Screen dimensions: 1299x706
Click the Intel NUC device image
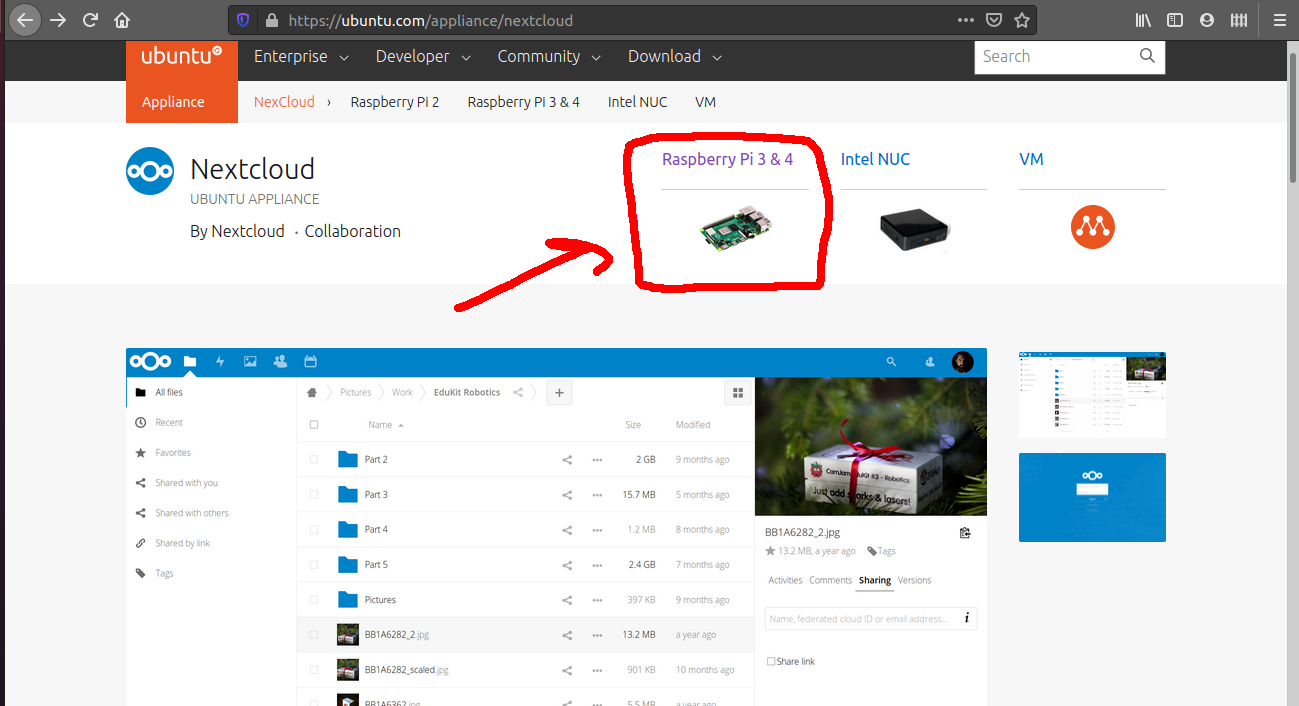pyautogui.click(x=914, y=230)
